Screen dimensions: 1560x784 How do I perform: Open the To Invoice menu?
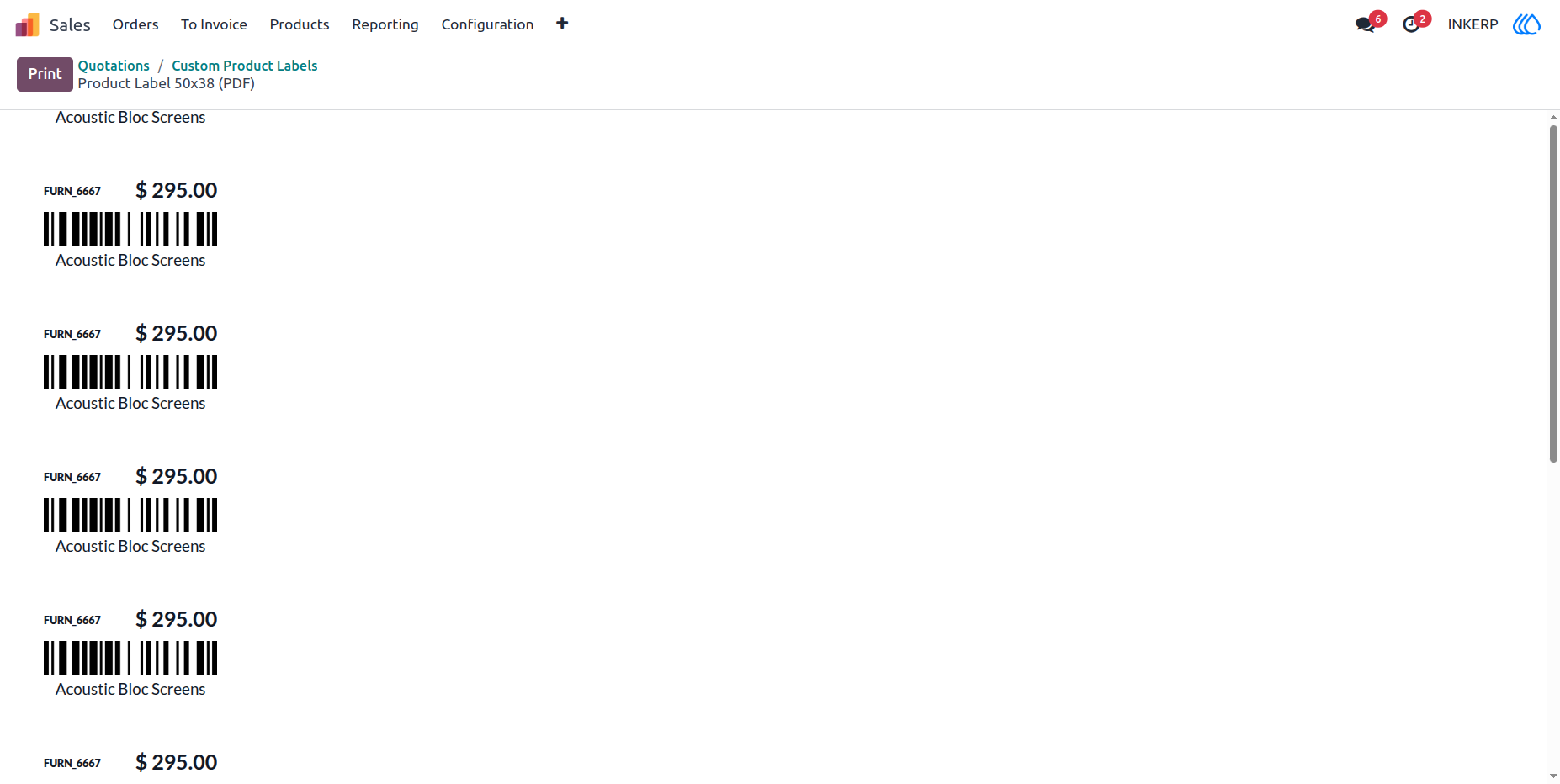(214, 24)
